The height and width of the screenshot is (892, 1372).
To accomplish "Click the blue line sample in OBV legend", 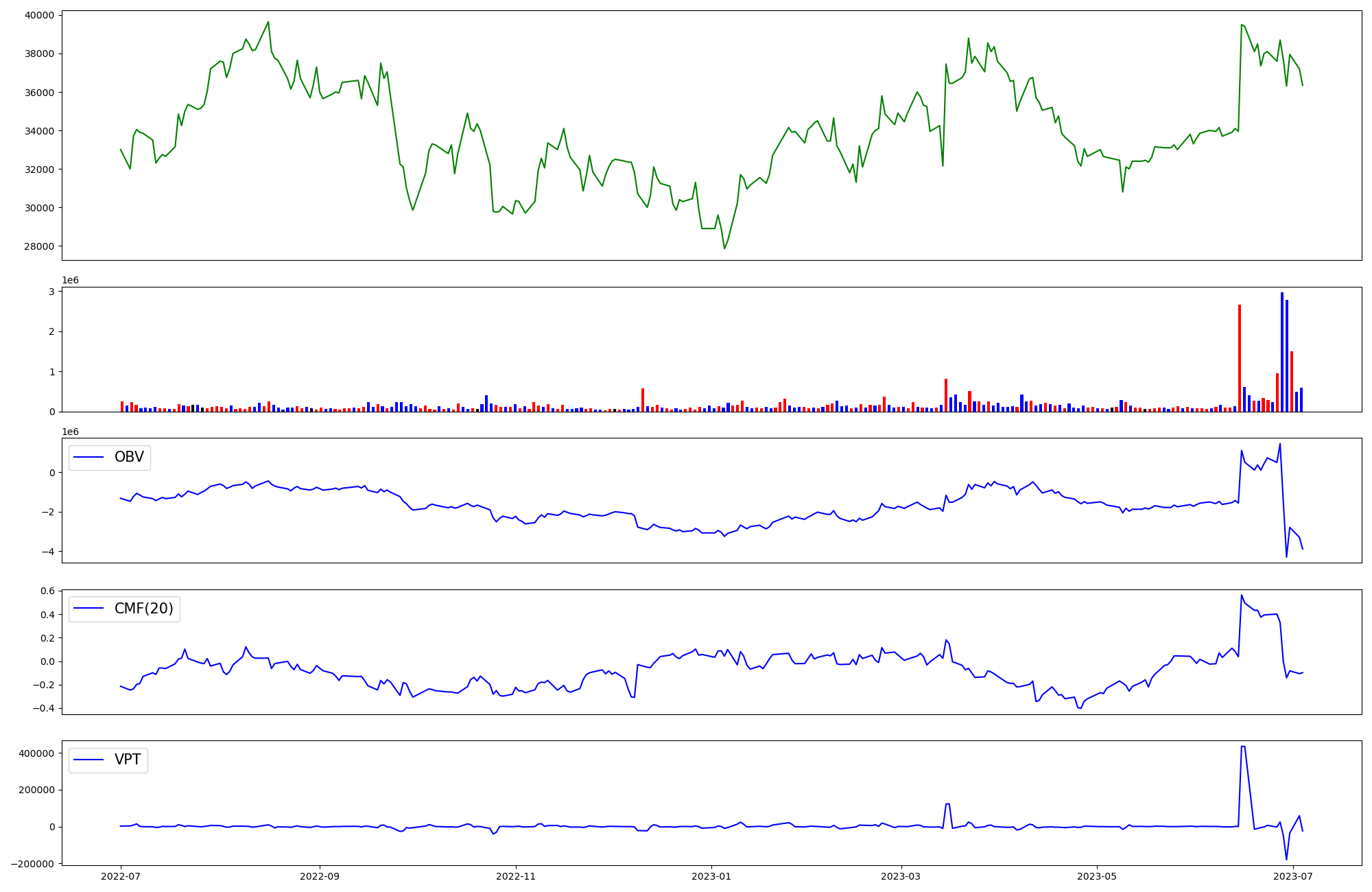I will coord(88,458).
